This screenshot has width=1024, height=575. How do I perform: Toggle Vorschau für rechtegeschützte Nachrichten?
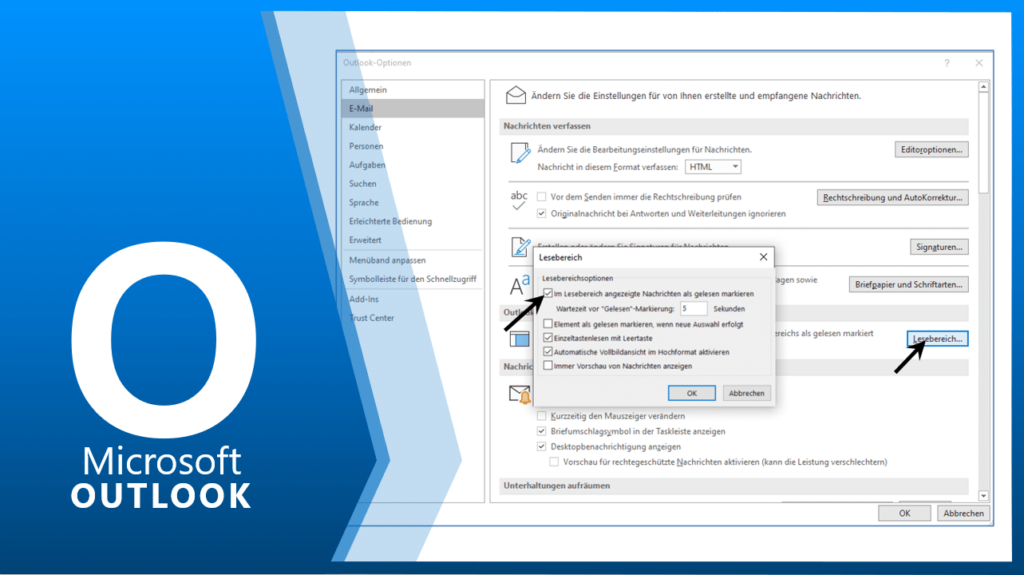point(554,462)
